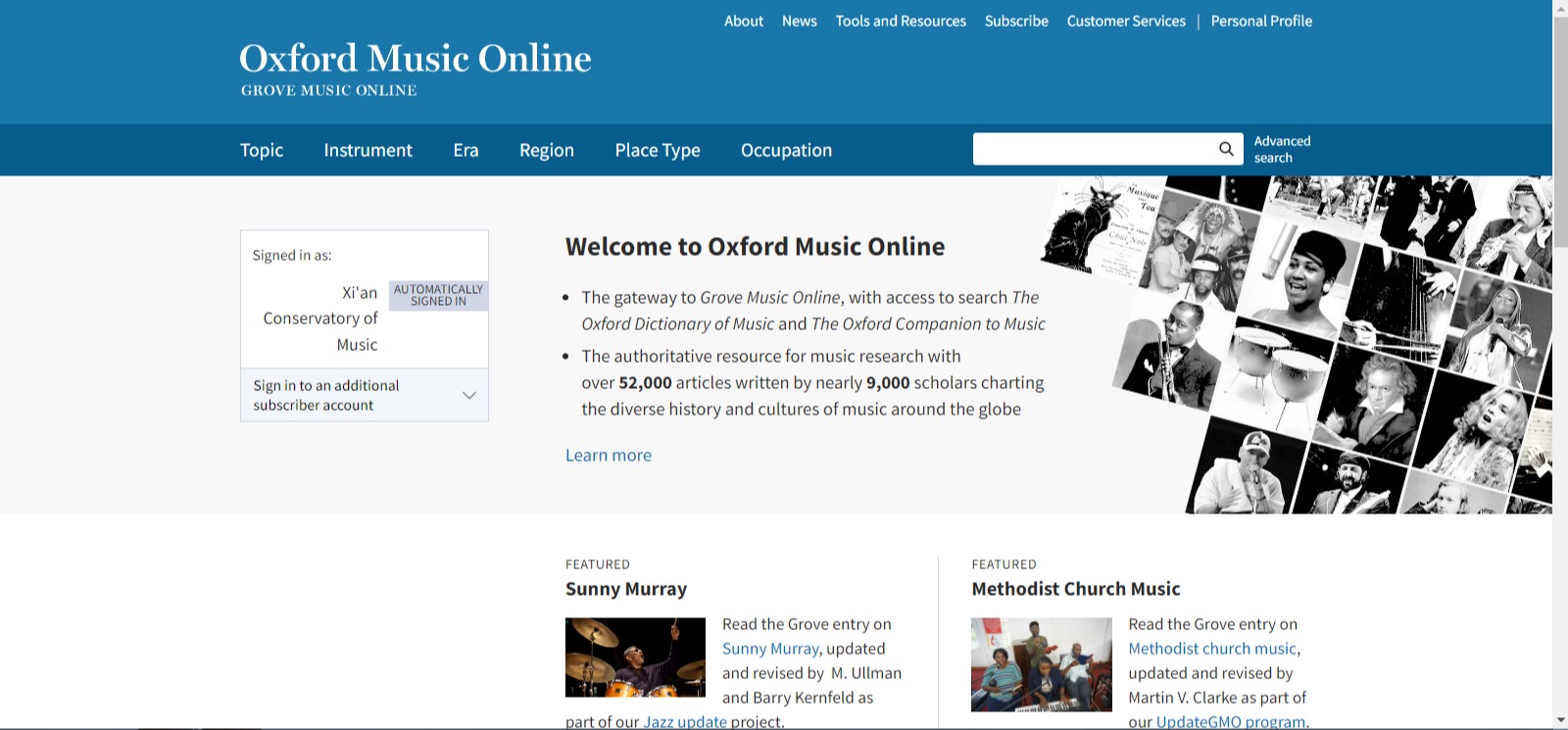Select Occupation in navigation bar

point(786,150)
